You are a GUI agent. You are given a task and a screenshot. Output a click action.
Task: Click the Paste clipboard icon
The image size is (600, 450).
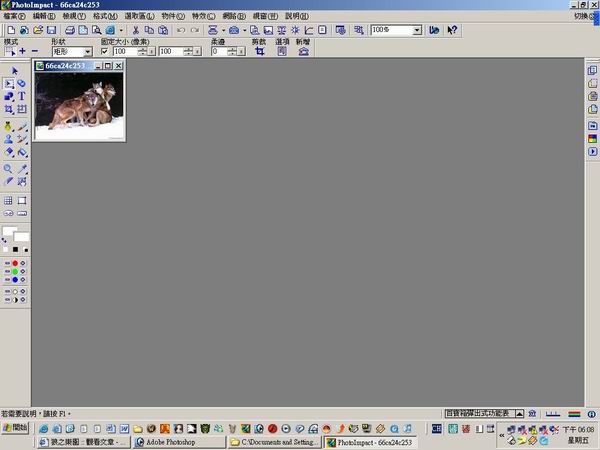[x=163, y=30]
